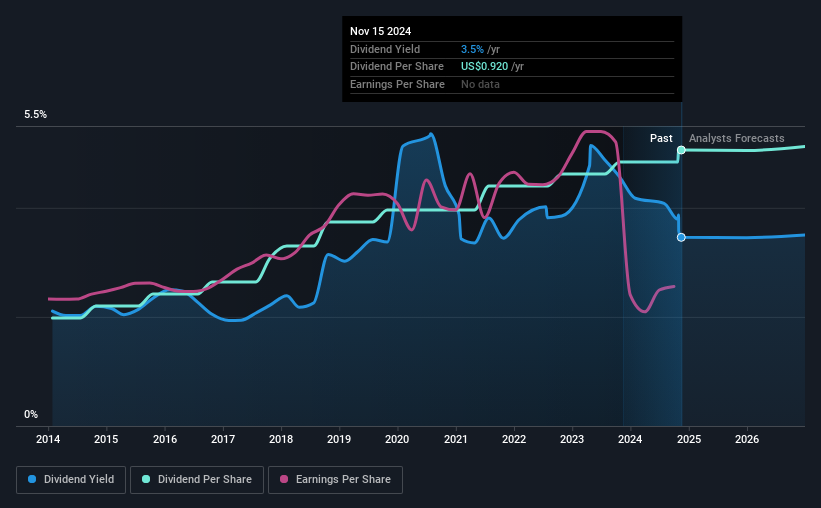Click the teal Dividend Per Share data point marker
The image size is (821, 508).
pyautogui.click(x=681, y=150)
